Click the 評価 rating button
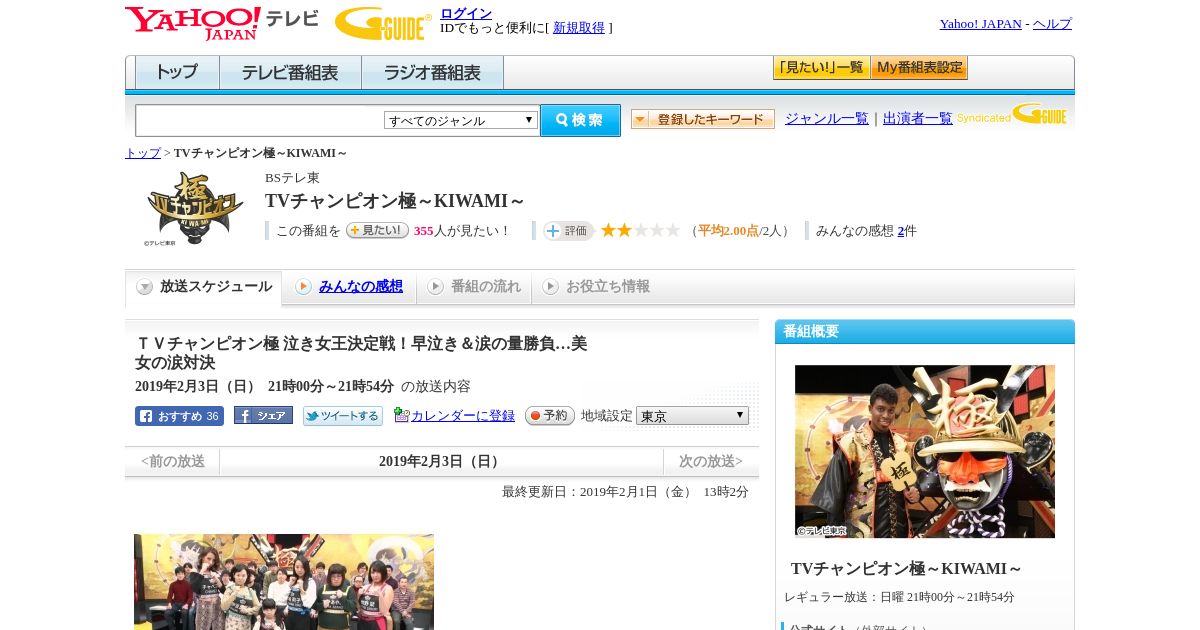 pyautogui.click(x=569, y=231)
